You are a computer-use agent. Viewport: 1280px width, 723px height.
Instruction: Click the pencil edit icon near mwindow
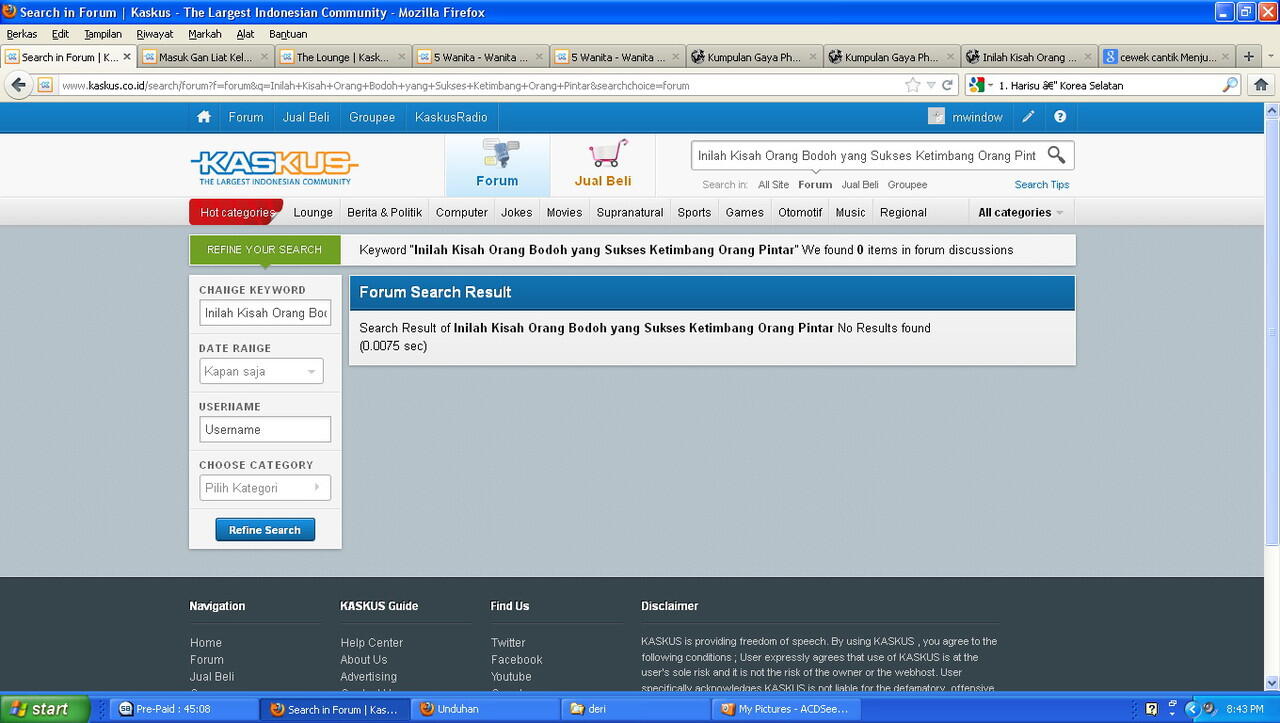point(1028,117)
